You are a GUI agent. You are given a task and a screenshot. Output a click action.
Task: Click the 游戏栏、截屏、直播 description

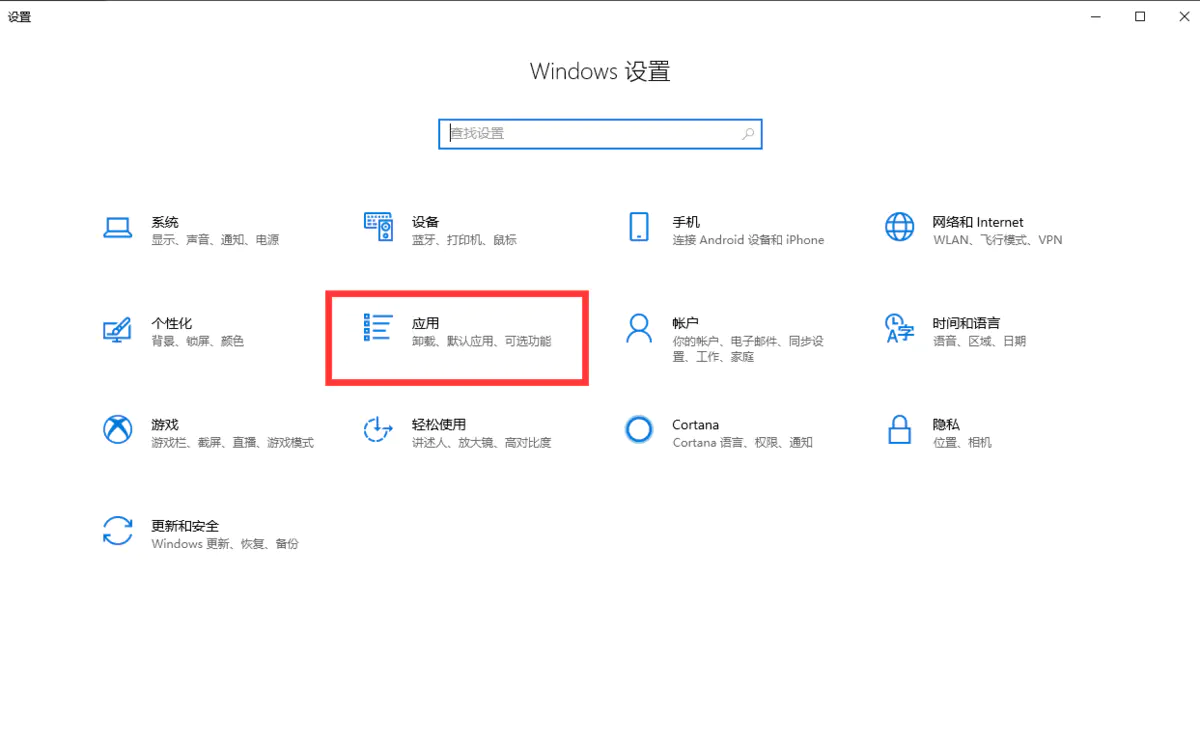pos(232,442)
